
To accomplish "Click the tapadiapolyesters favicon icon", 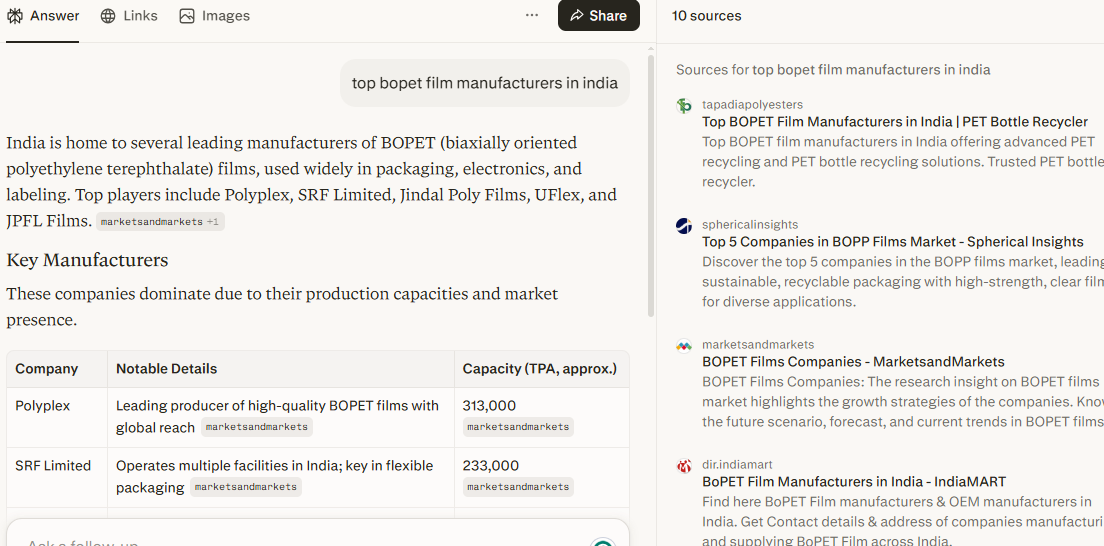I will point(684,106).
